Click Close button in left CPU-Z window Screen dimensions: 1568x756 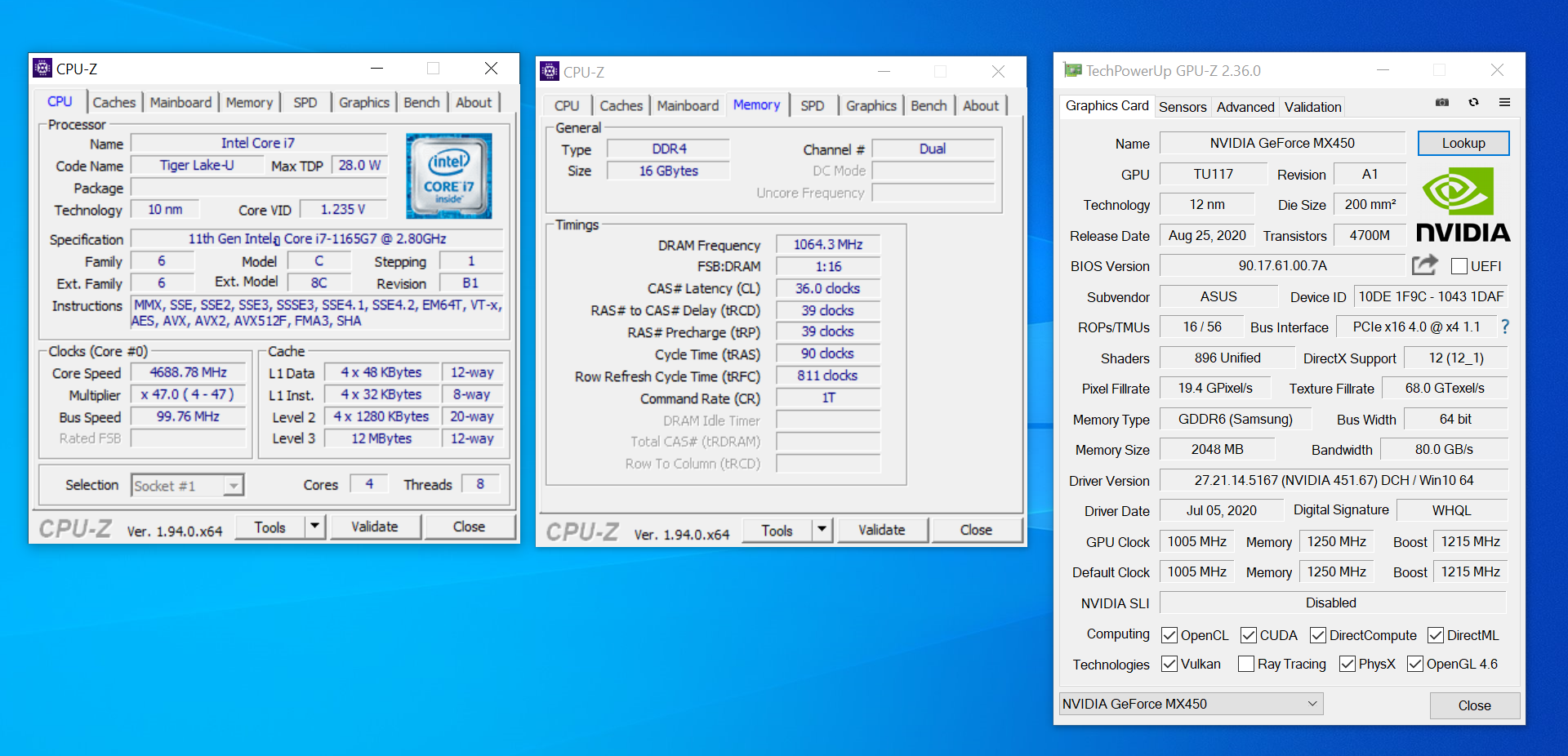coord(469,527)
